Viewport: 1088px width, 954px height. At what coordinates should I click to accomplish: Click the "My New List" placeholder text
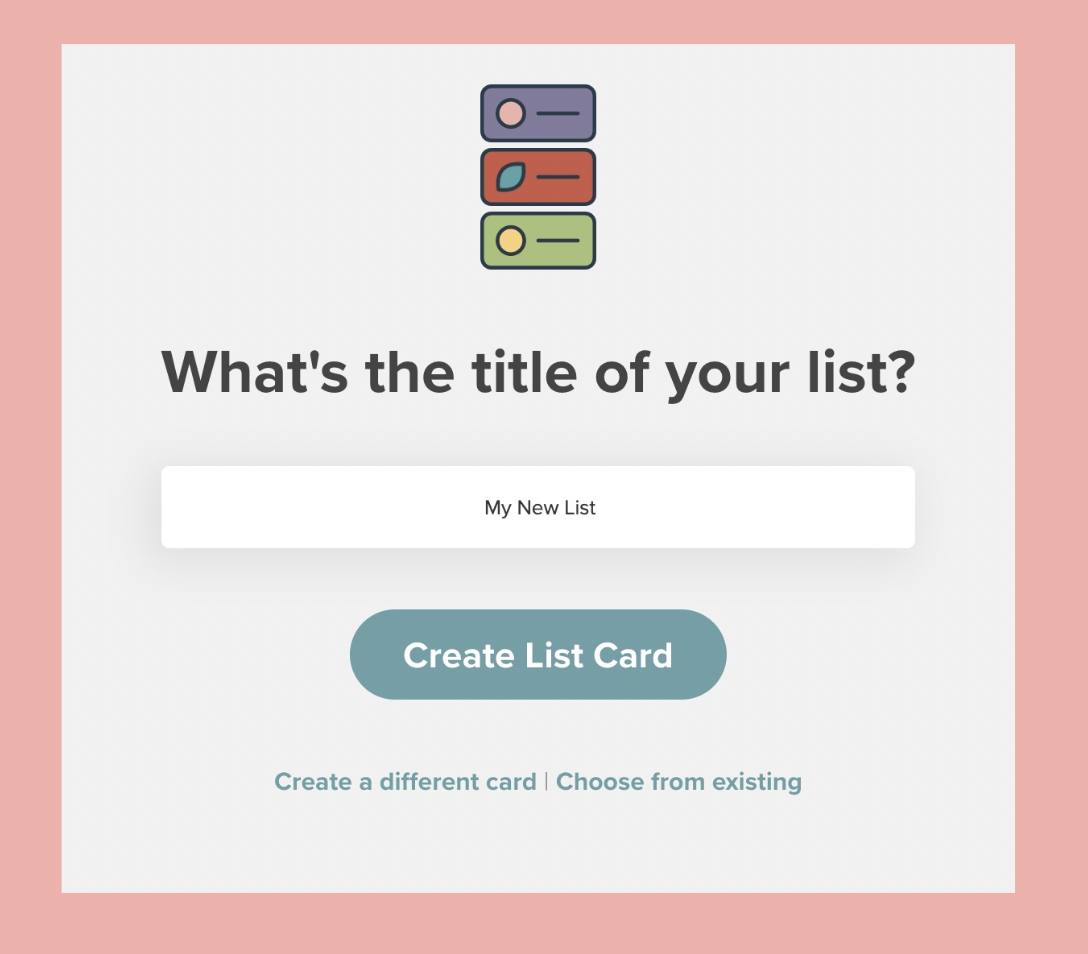click(539, 508)
